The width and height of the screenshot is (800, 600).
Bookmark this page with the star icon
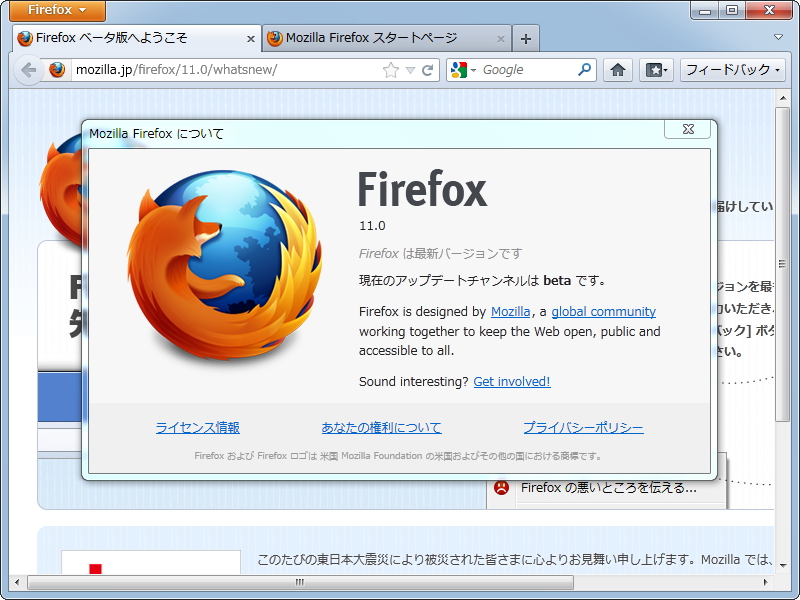390,70
